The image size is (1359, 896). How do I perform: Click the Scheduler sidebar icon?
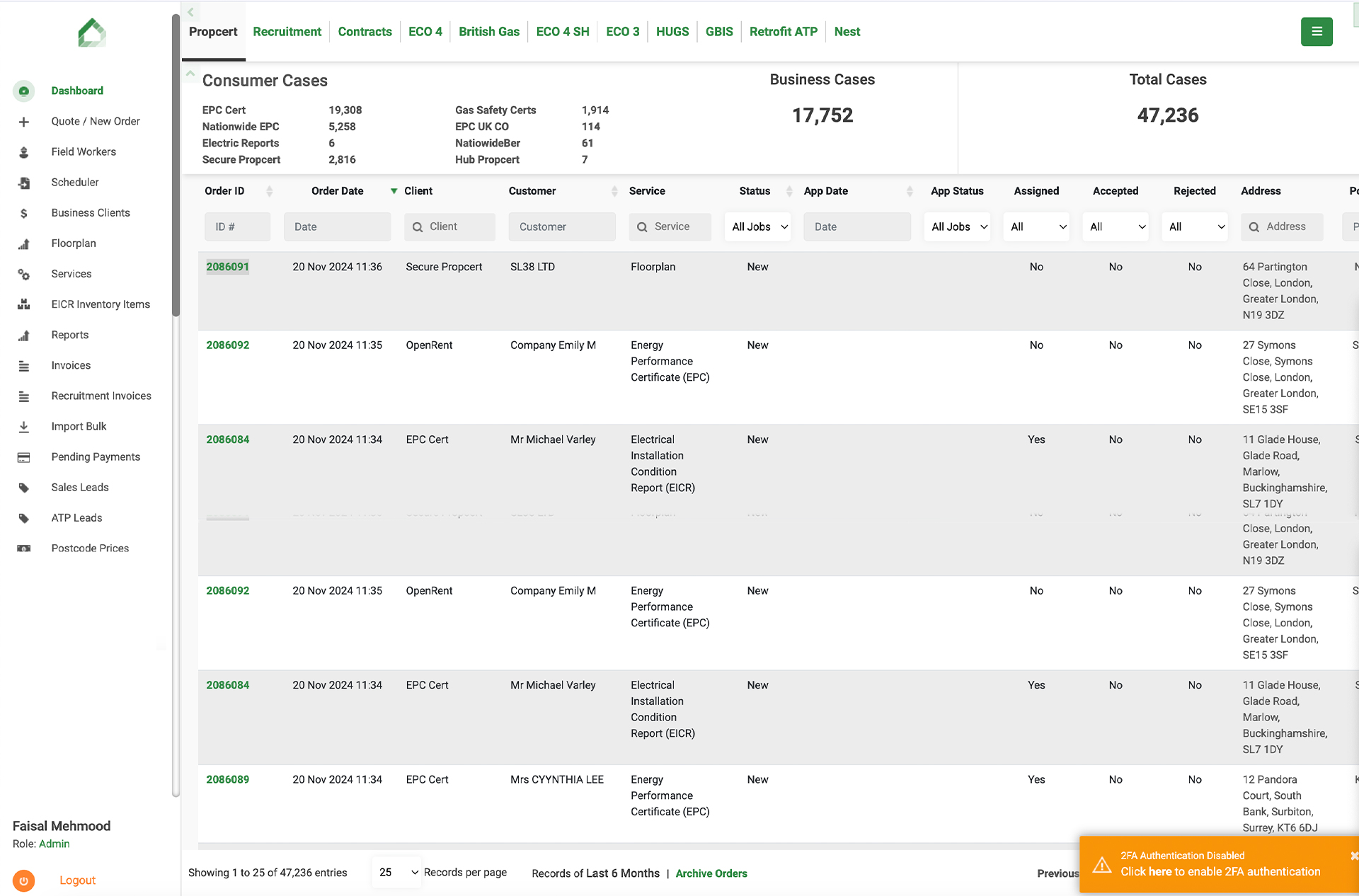(x=23, y=183)
